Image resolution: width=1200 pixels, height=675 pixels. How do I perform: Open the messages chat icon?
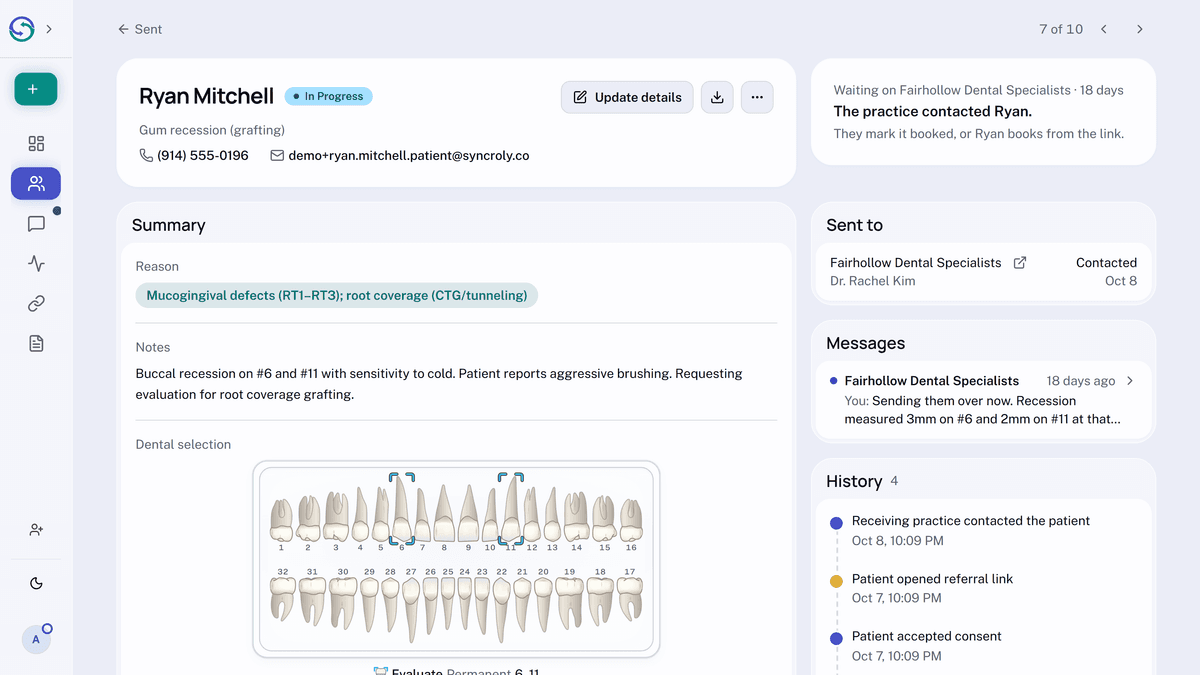(x=36, y=224)
